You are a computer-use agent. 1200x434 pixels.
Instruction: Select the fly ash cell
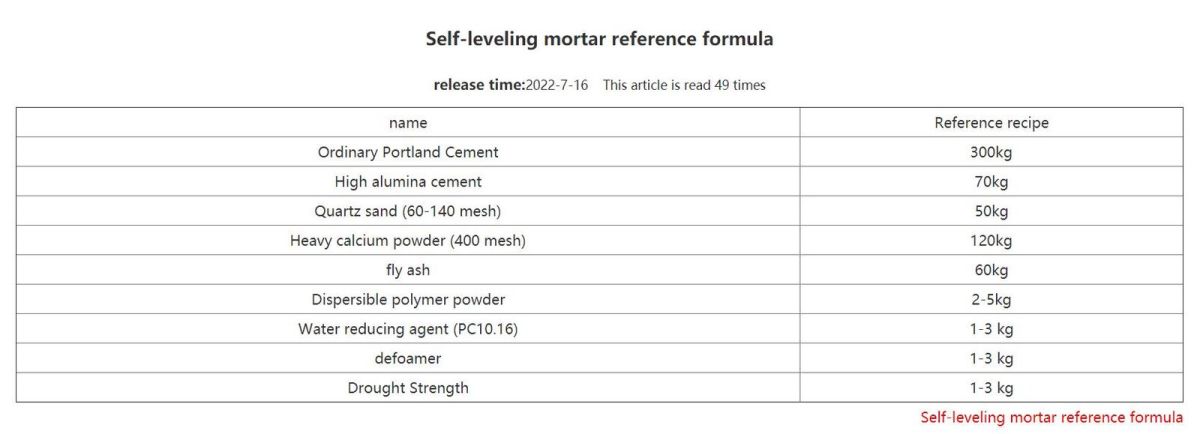[408, 270]
